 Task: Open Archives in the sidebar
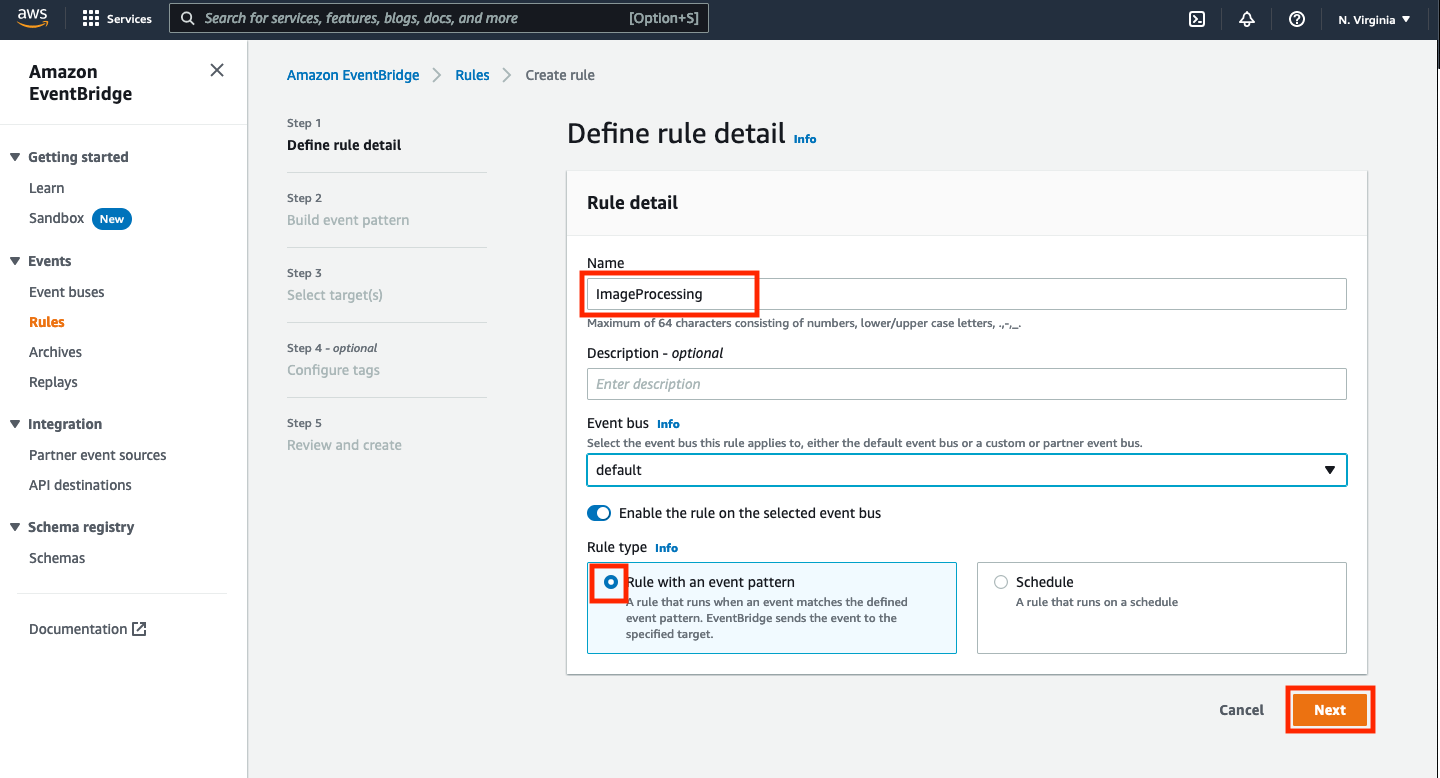click(x=55, y=352)
